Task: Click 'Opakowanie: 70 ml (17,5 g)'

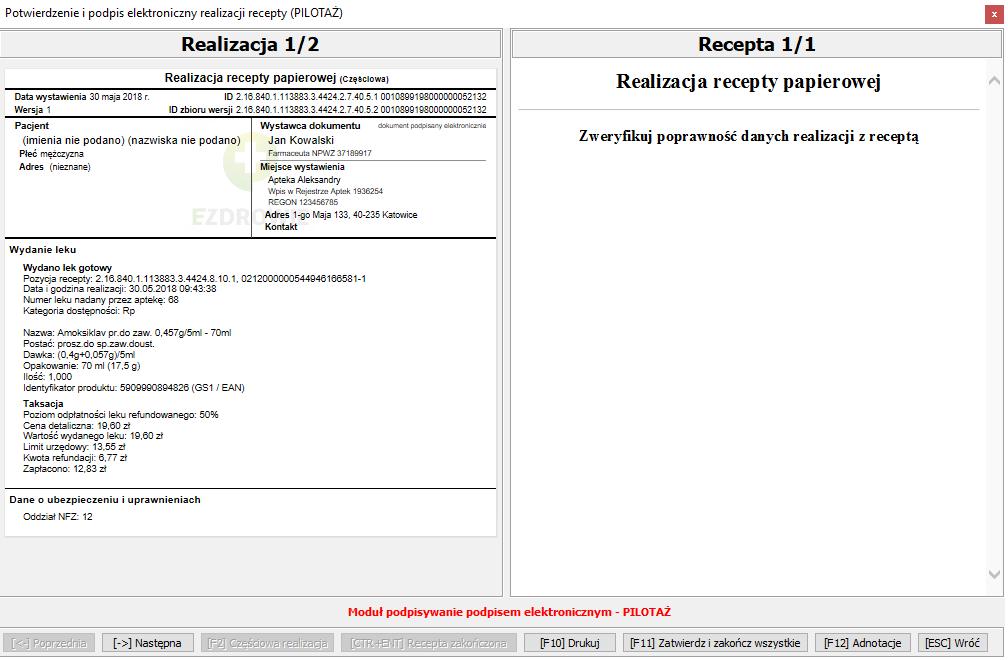Action: [x=82, y=366]
